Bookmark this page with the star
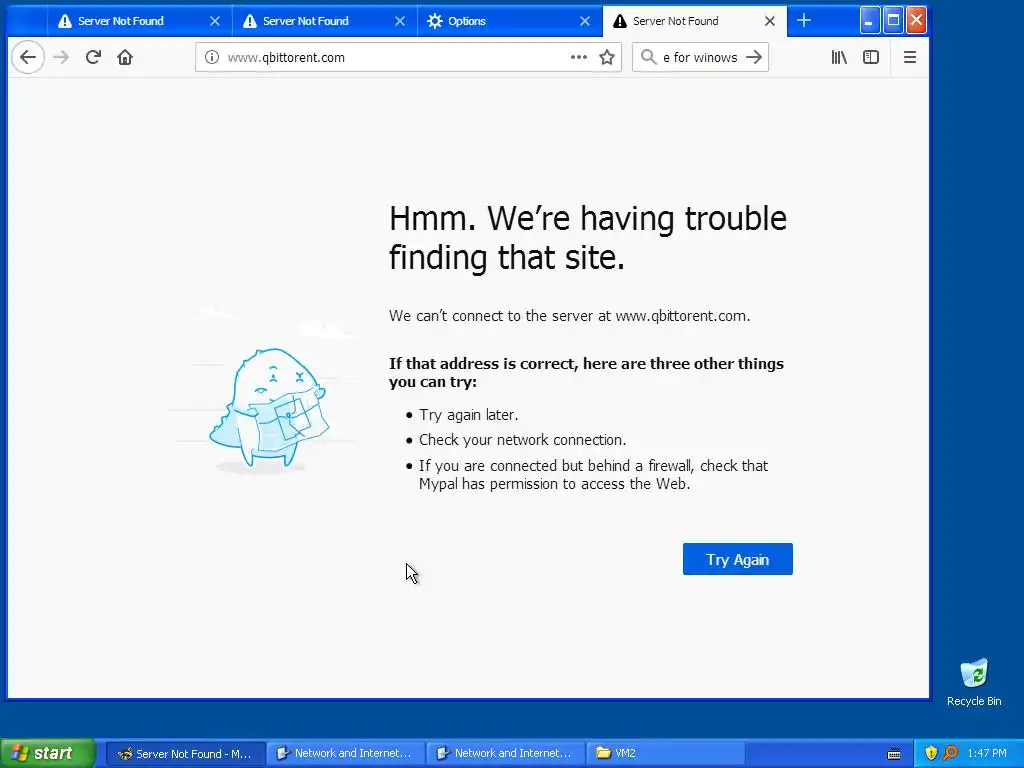Screen dimensions: 1024x768 click(607, 57)
